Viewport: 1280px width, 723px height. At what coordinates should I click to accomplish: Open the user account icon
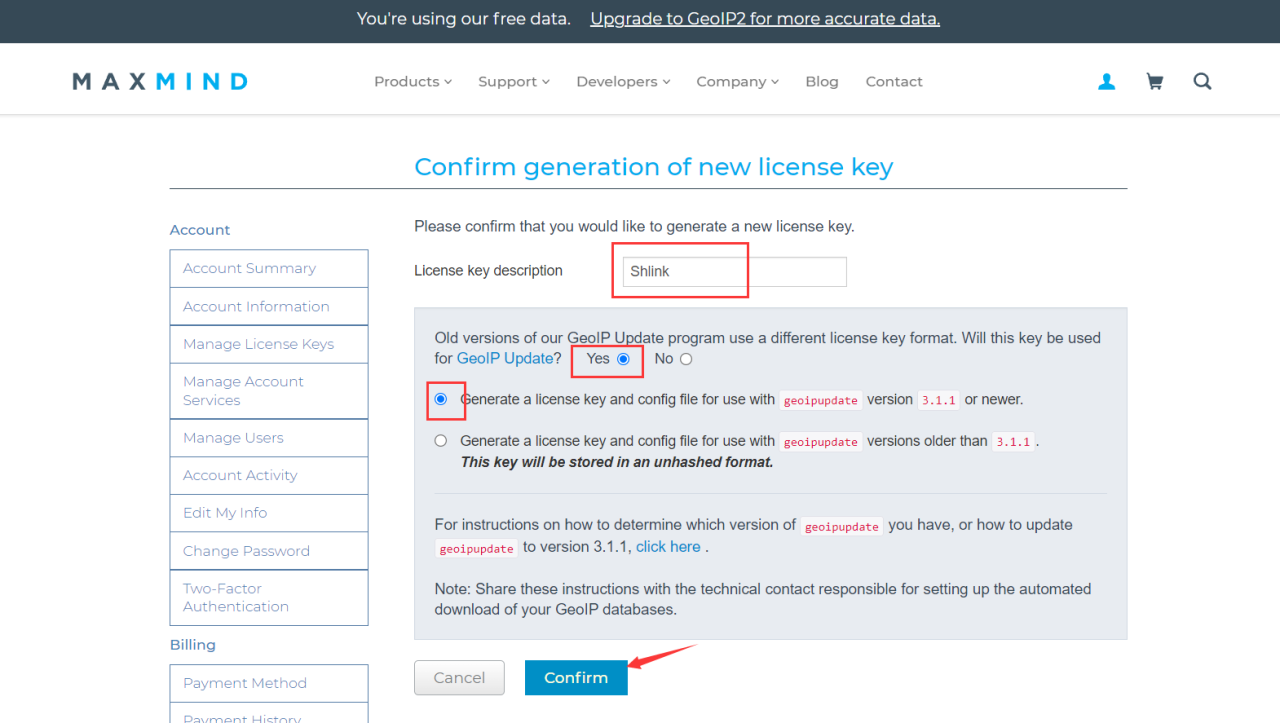pos(1106,82)
